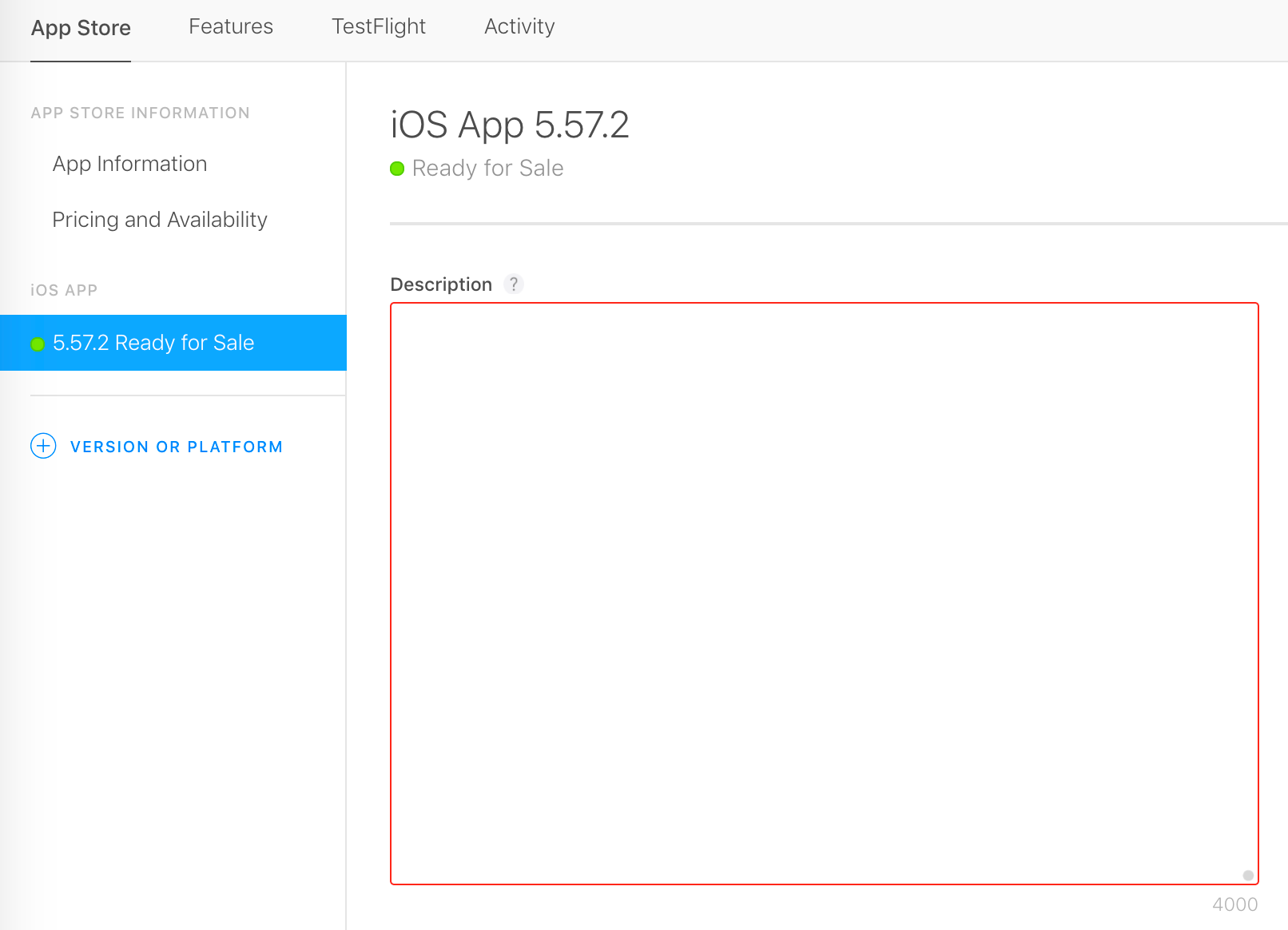Add a new Version or Platform
Screen dimensions: 1288x930
pos(177,447)
